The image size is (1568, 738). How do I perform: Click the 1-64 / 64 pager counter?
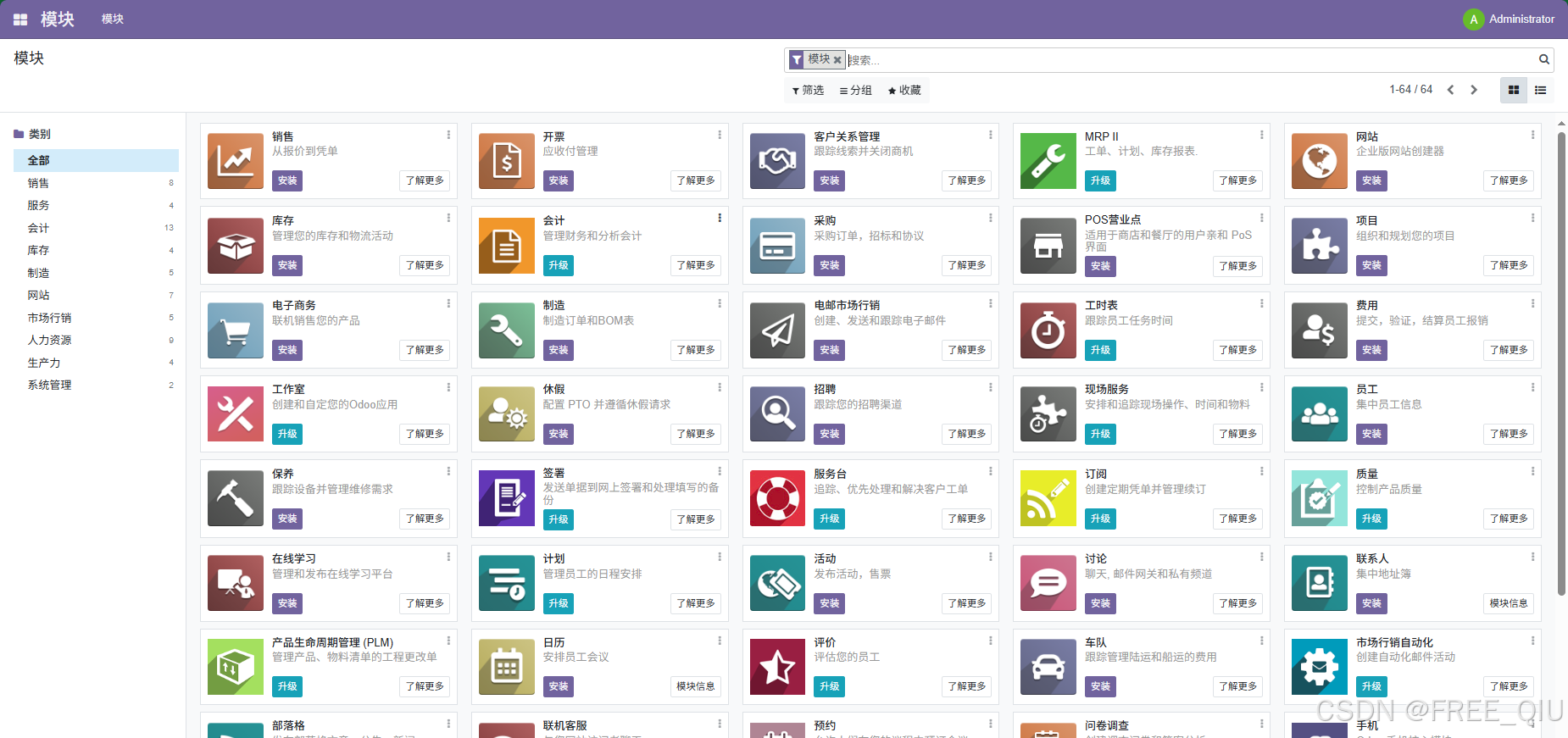tap(1410, 89)
